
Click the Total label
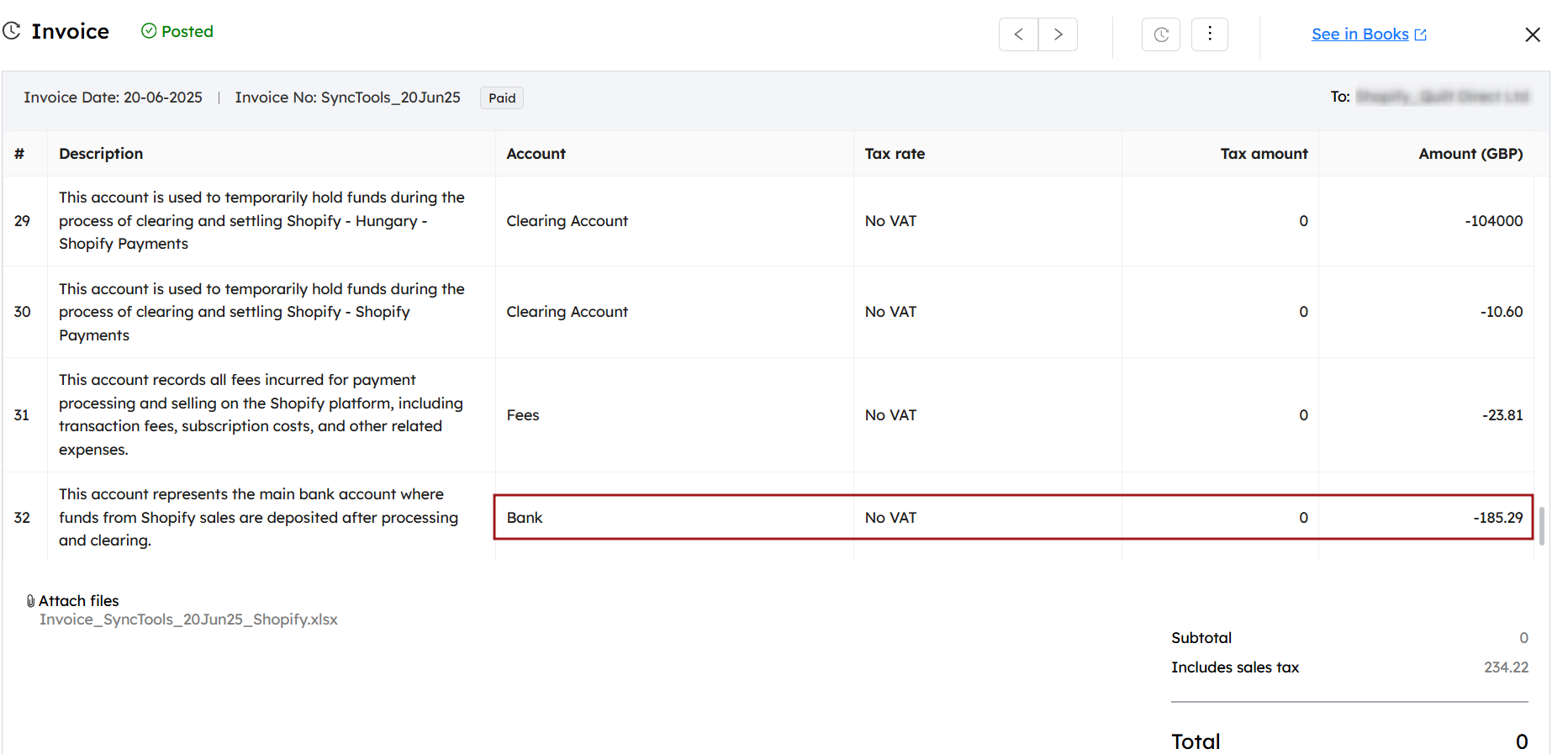click(x=1196, y=741)
